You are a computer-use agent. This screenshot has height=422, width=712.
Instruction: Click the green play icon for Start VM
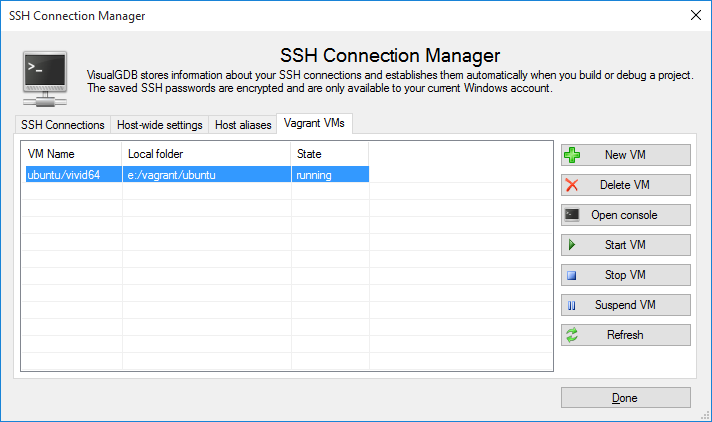tap(572, 245)
